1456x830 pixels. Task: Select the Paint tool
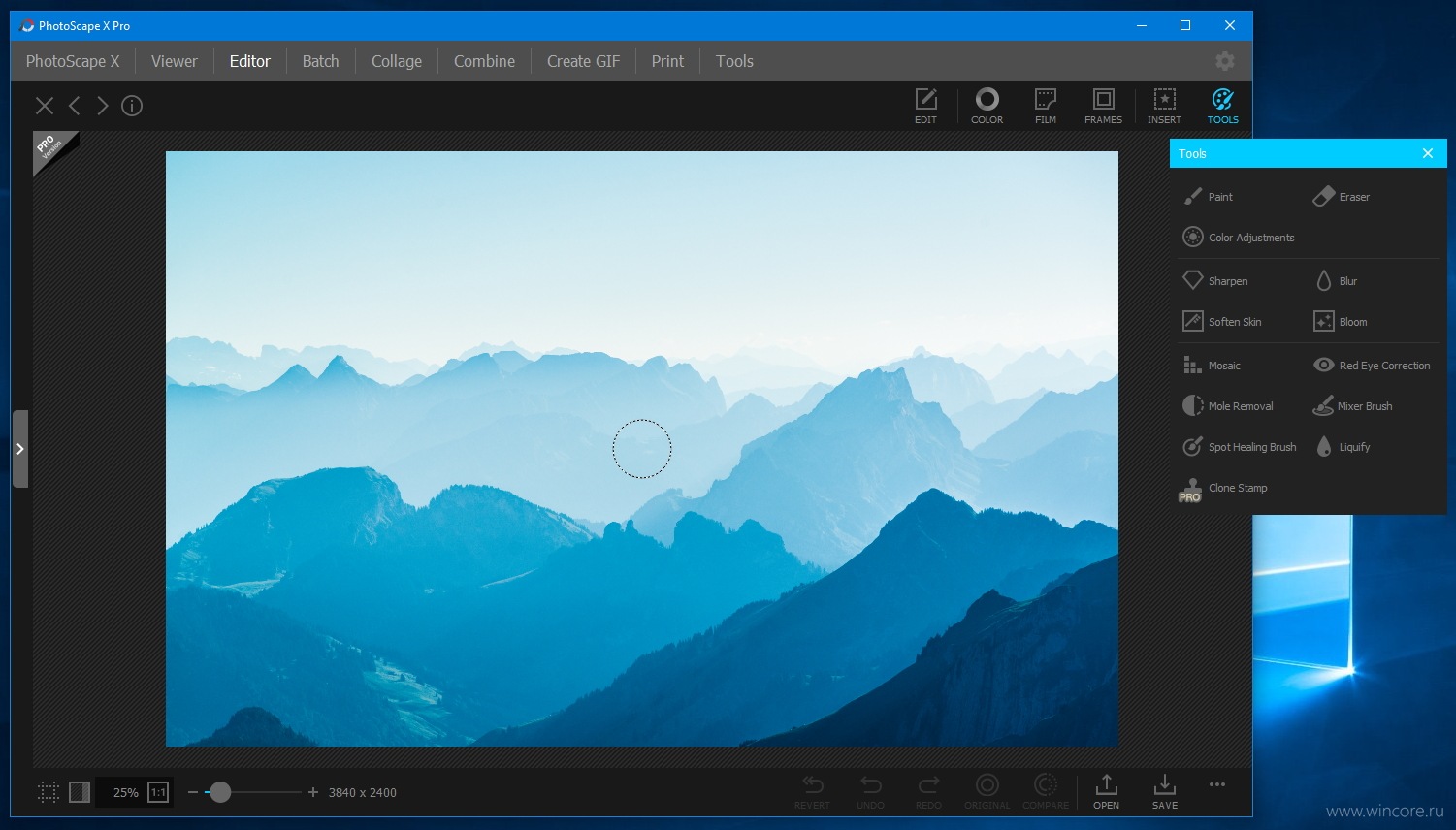tap(1208, 197)
